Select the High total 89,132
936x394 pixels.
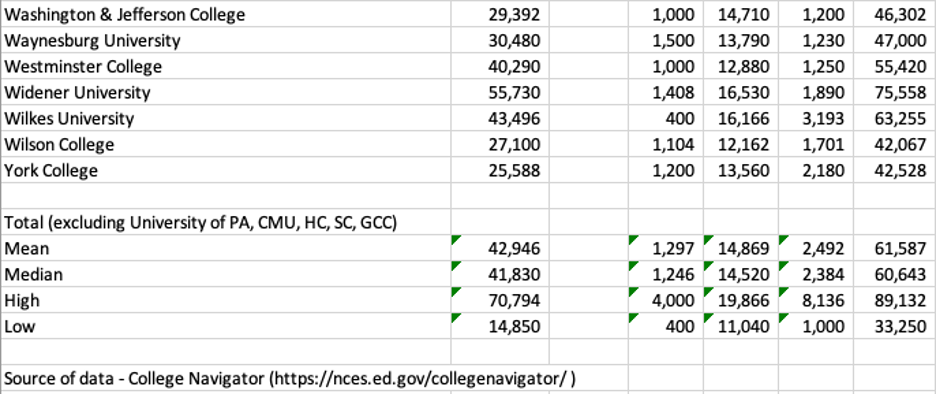point(894,300)
